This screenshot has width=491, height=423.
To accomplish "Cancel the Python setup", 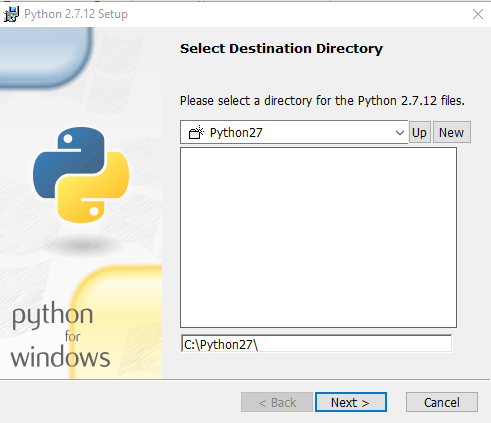I will coord(442,402).
